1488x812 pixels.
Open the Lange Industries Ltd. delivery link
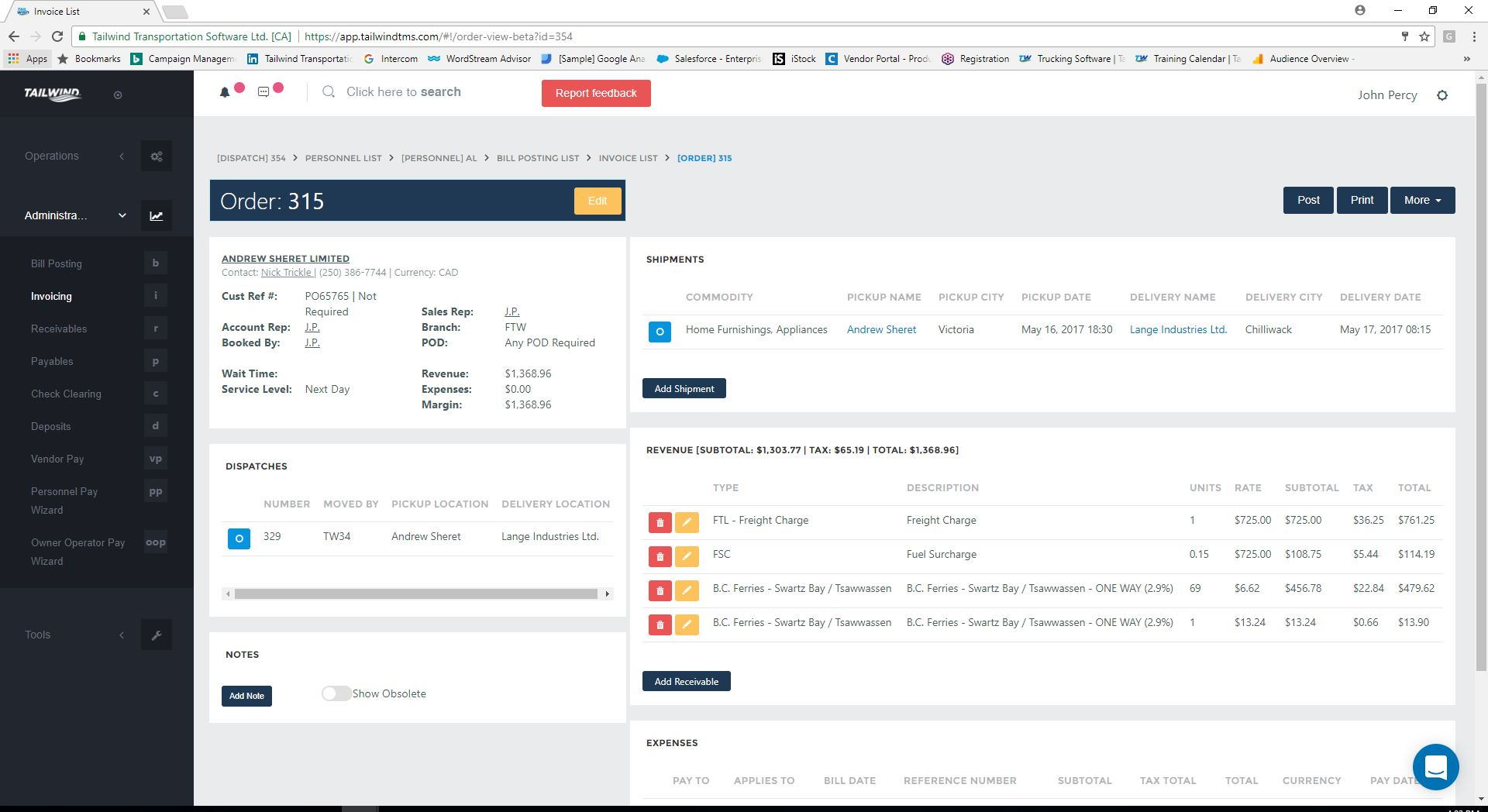click(1178, 329)
